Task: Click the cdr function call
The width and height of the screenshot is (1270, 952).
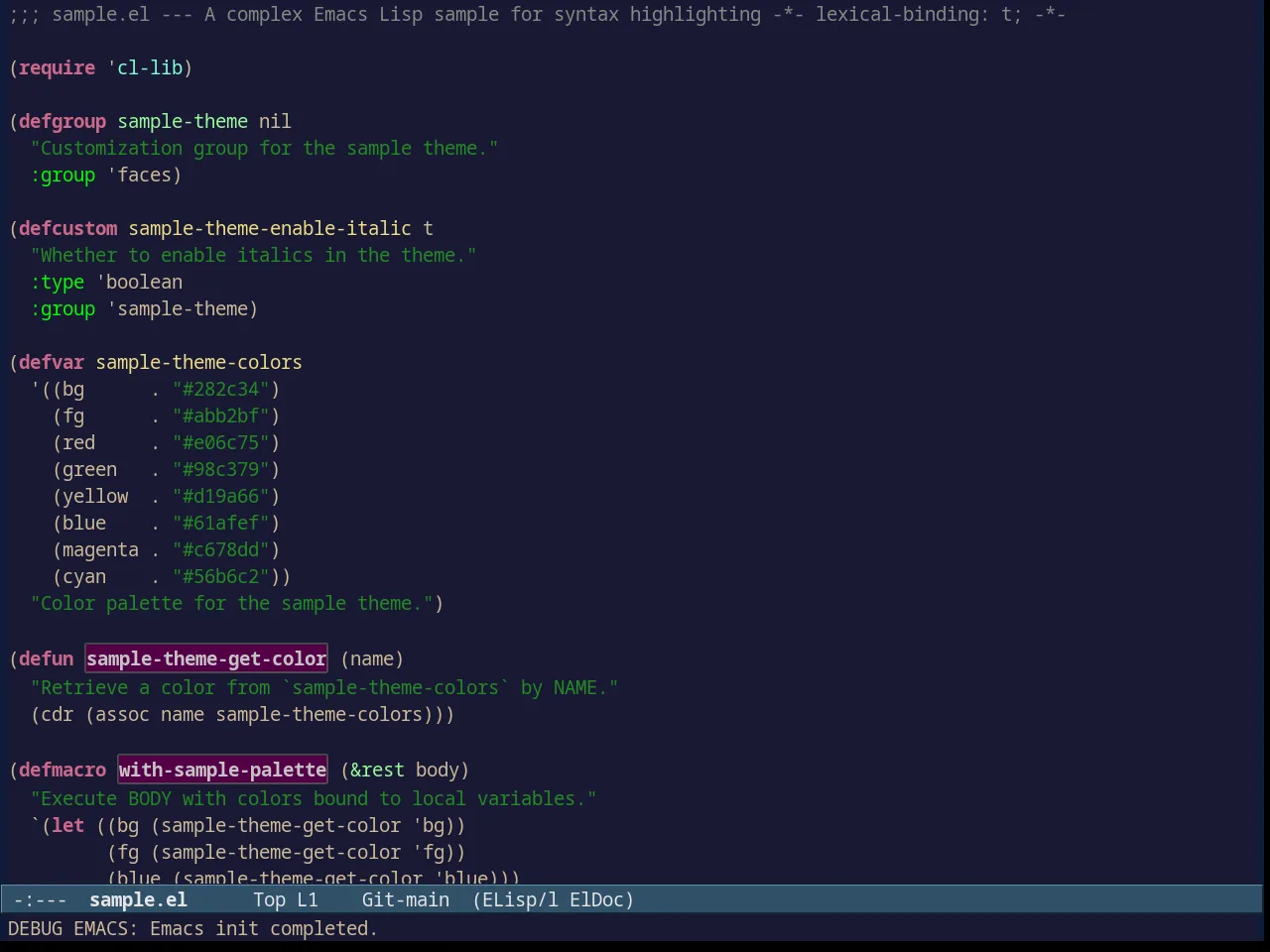Action: pyautogui.click(x=57, y=714)
